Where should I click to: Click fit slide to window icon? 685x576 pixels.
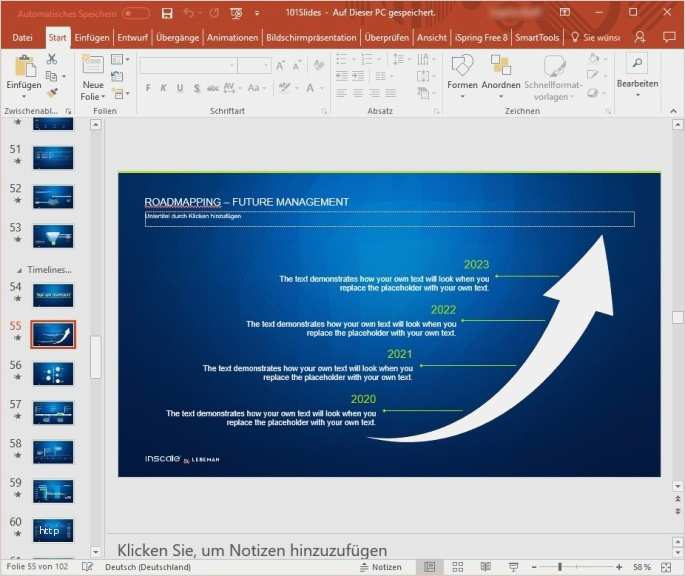click(x=666, y=567)
